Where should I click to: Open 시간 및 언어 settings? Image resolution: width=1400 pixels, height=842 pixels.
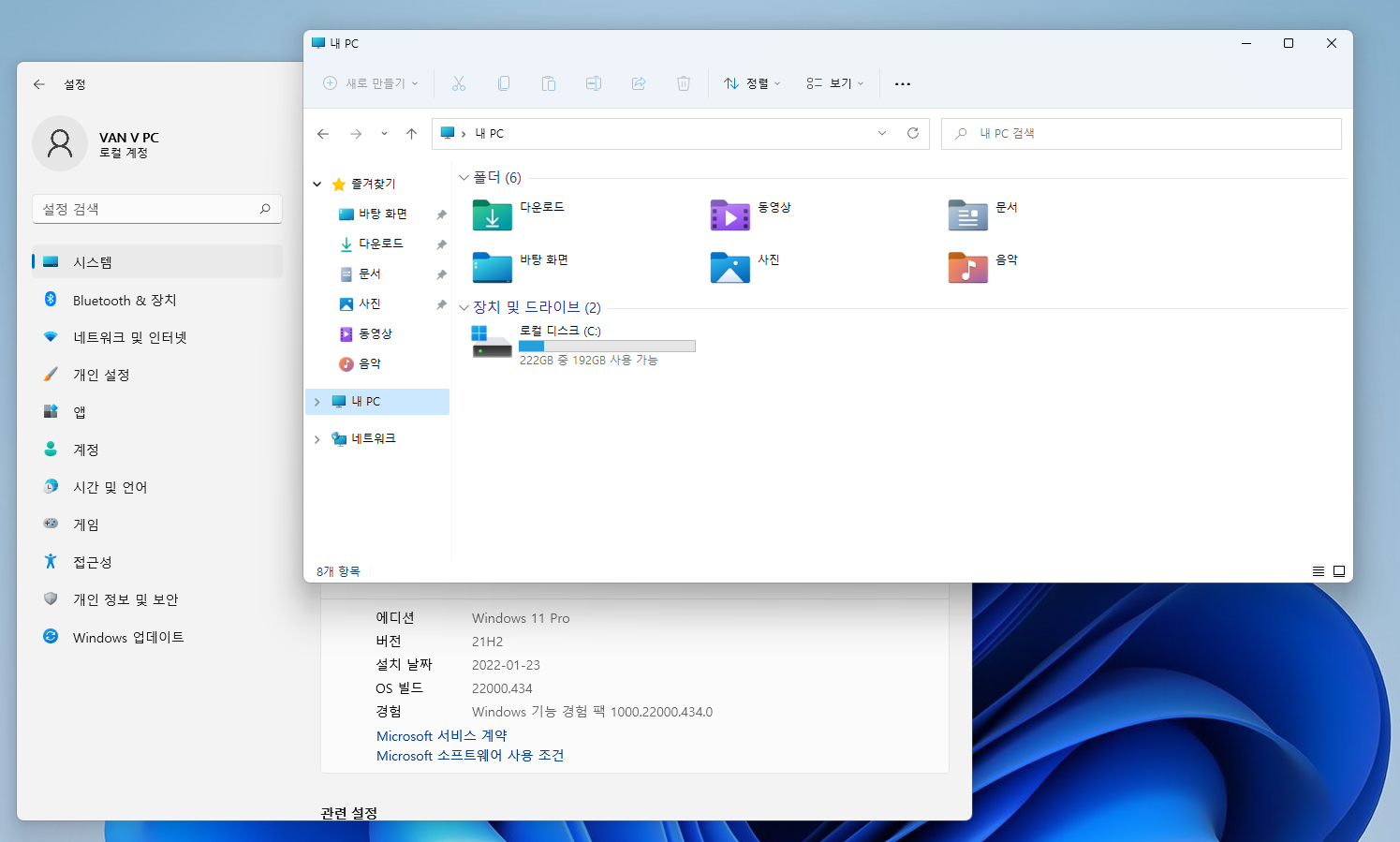pos(157,487)
